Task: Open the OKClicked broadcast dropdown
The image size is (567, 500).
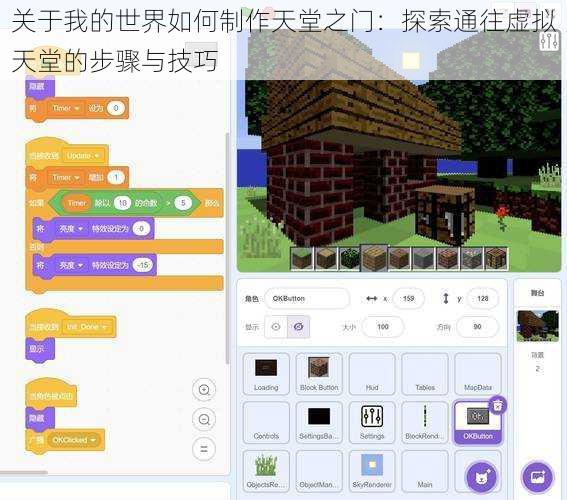Action: click(x=74, y=440)
